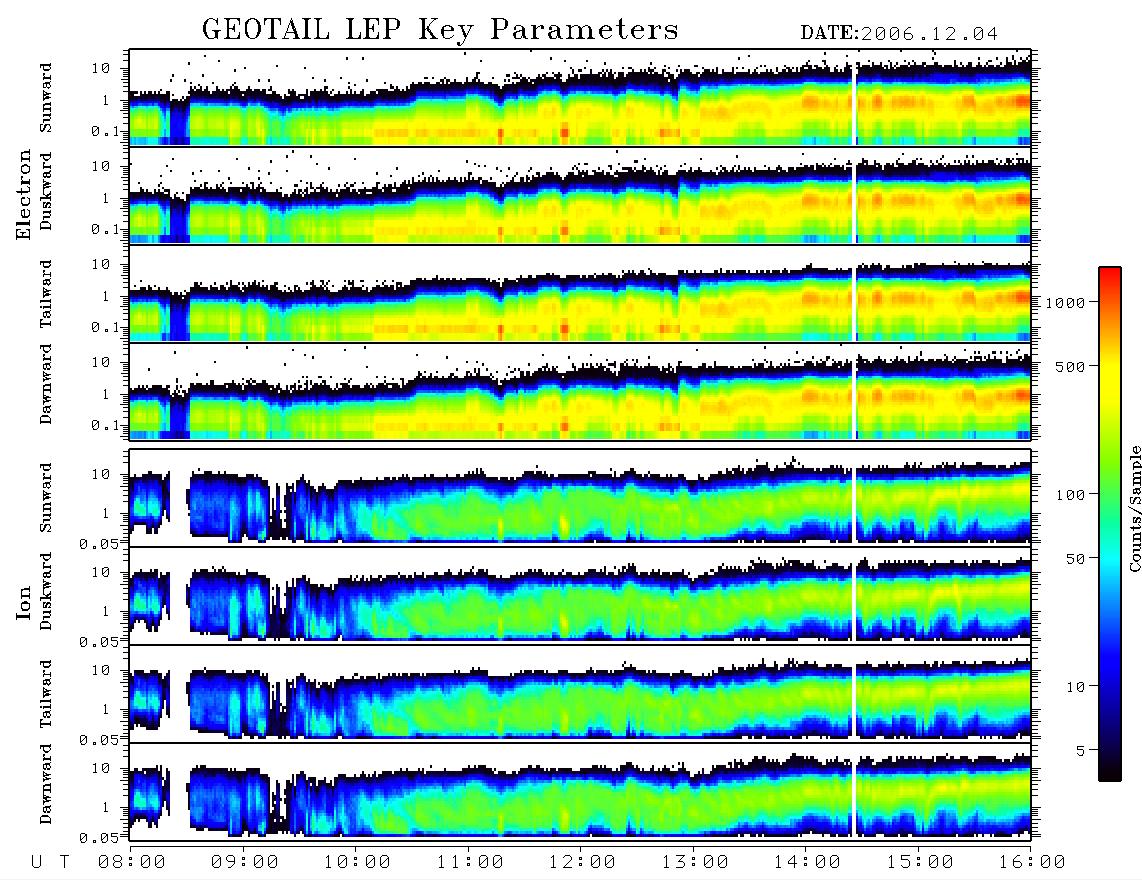The height and width of the screenshot is (880, 1142).
Task: Click the 09:00 time tick label
Action: click(245, 863)
